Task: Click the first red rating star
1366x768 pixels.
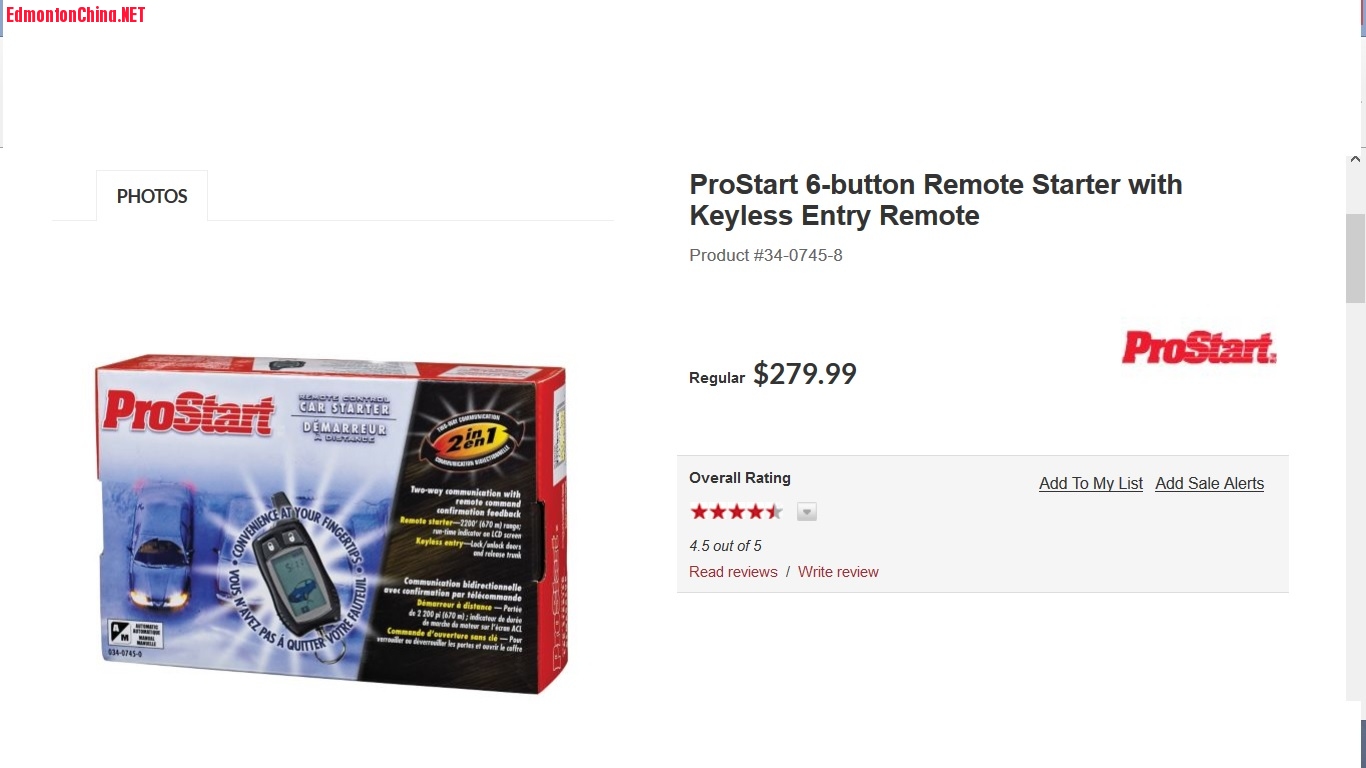Action: (x=699, y=512)
